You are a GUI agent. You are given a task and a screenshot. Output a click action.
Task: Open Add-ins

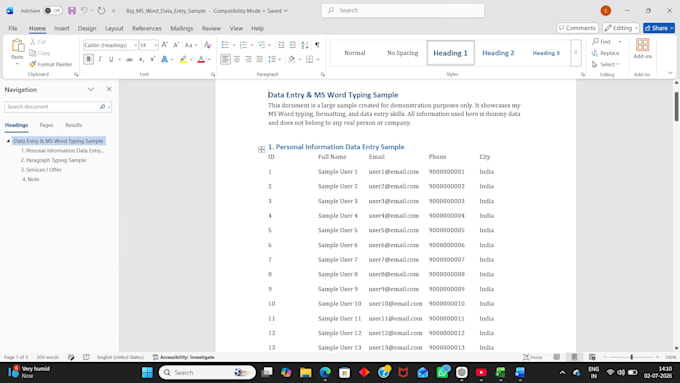point(642,48)
